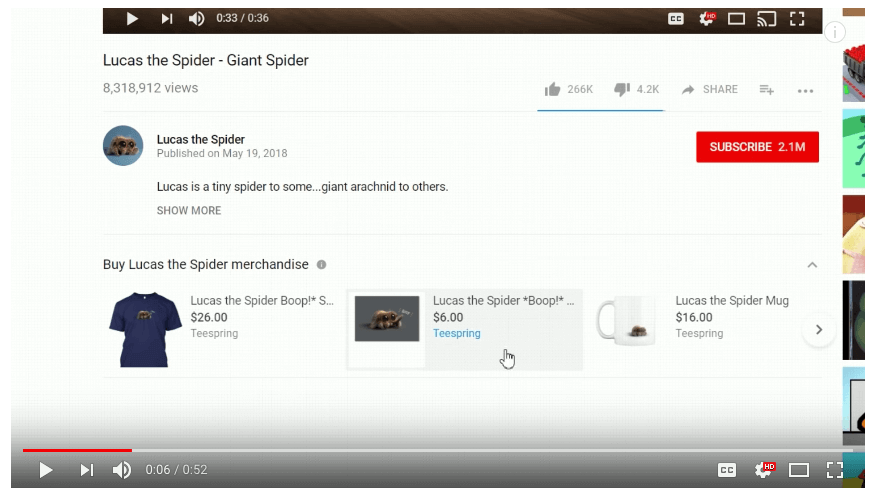Click merchandise info icon
The image size is (871, 496).
click(322, 264)
